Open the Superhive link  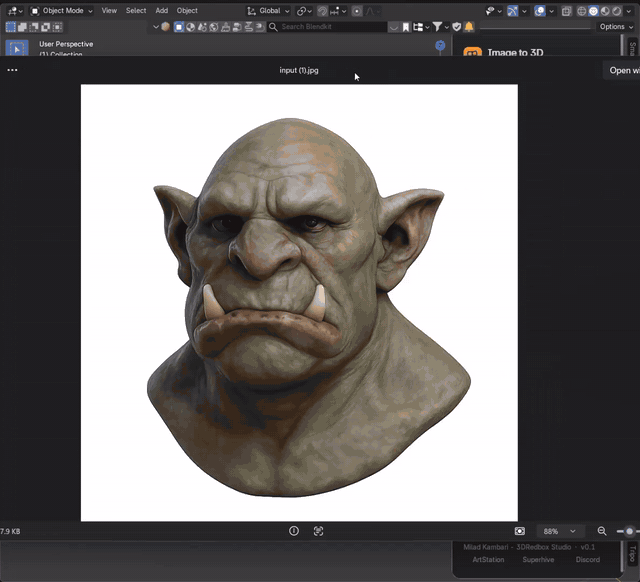click(x=538, y=560)
